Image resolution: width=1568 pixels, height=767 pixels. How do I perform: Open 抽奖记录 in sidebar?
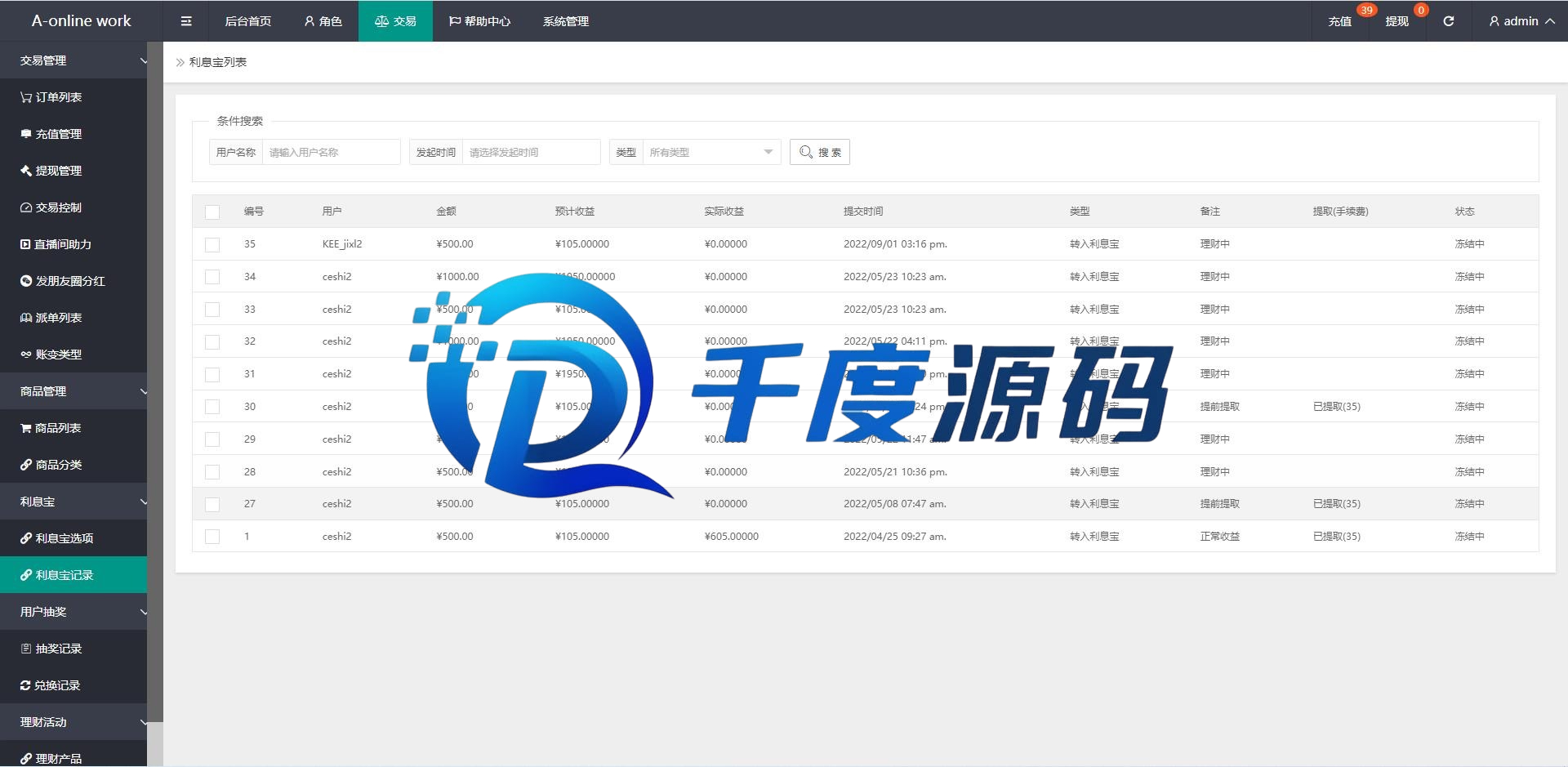pyautogui.click(x=73, y=649)
